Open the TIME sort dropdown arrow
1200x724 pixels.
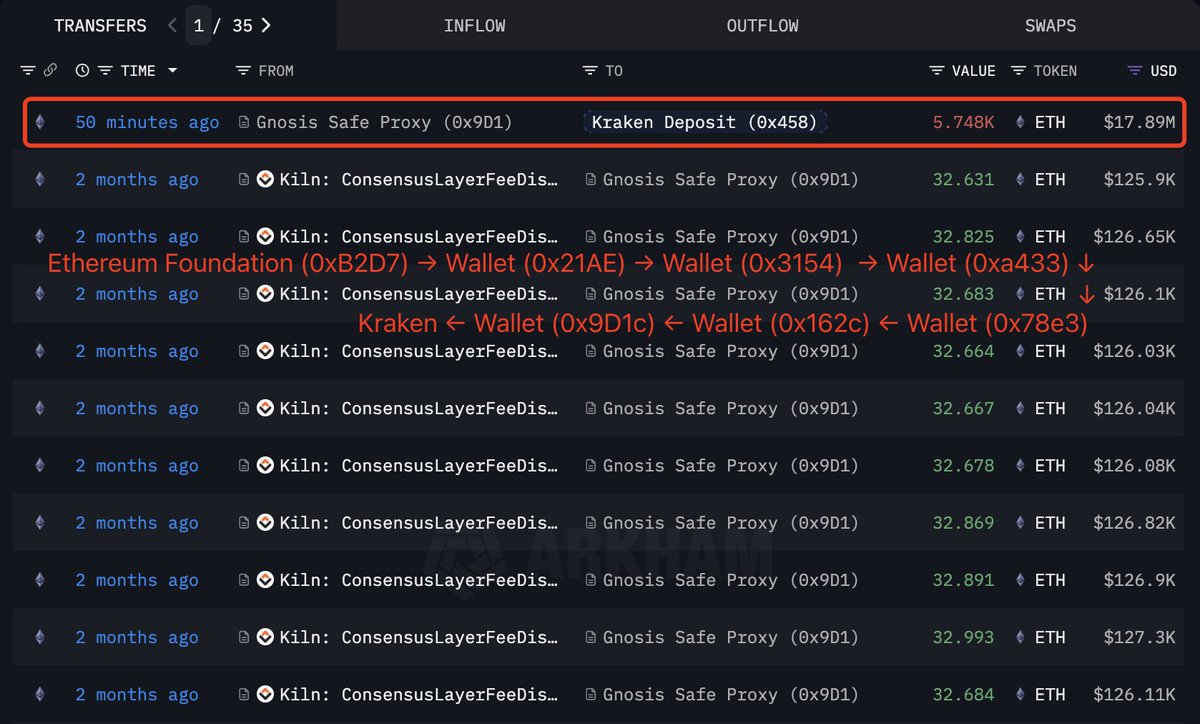(172, 70)
